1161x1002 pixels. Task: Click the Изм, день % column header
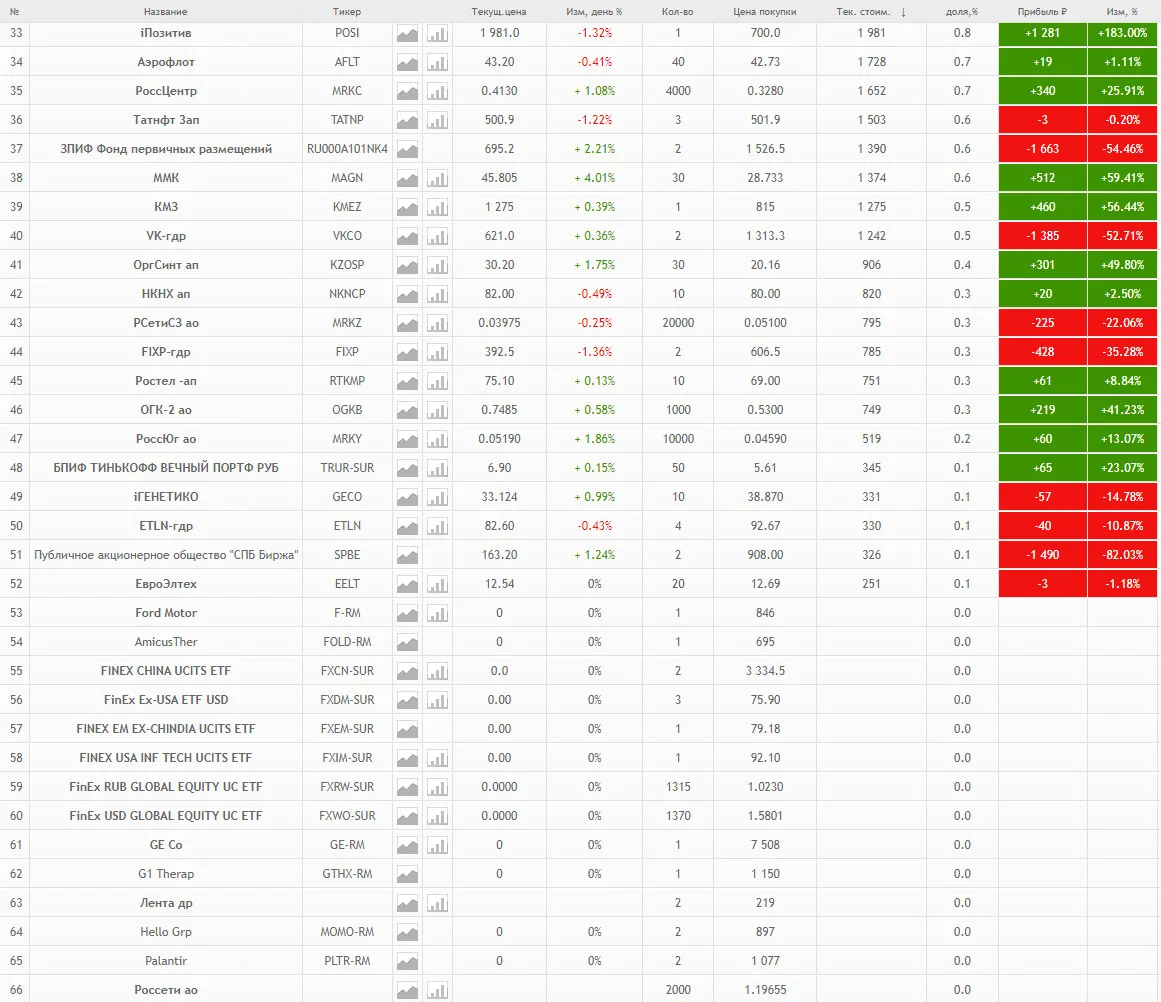tap(594, 12)
